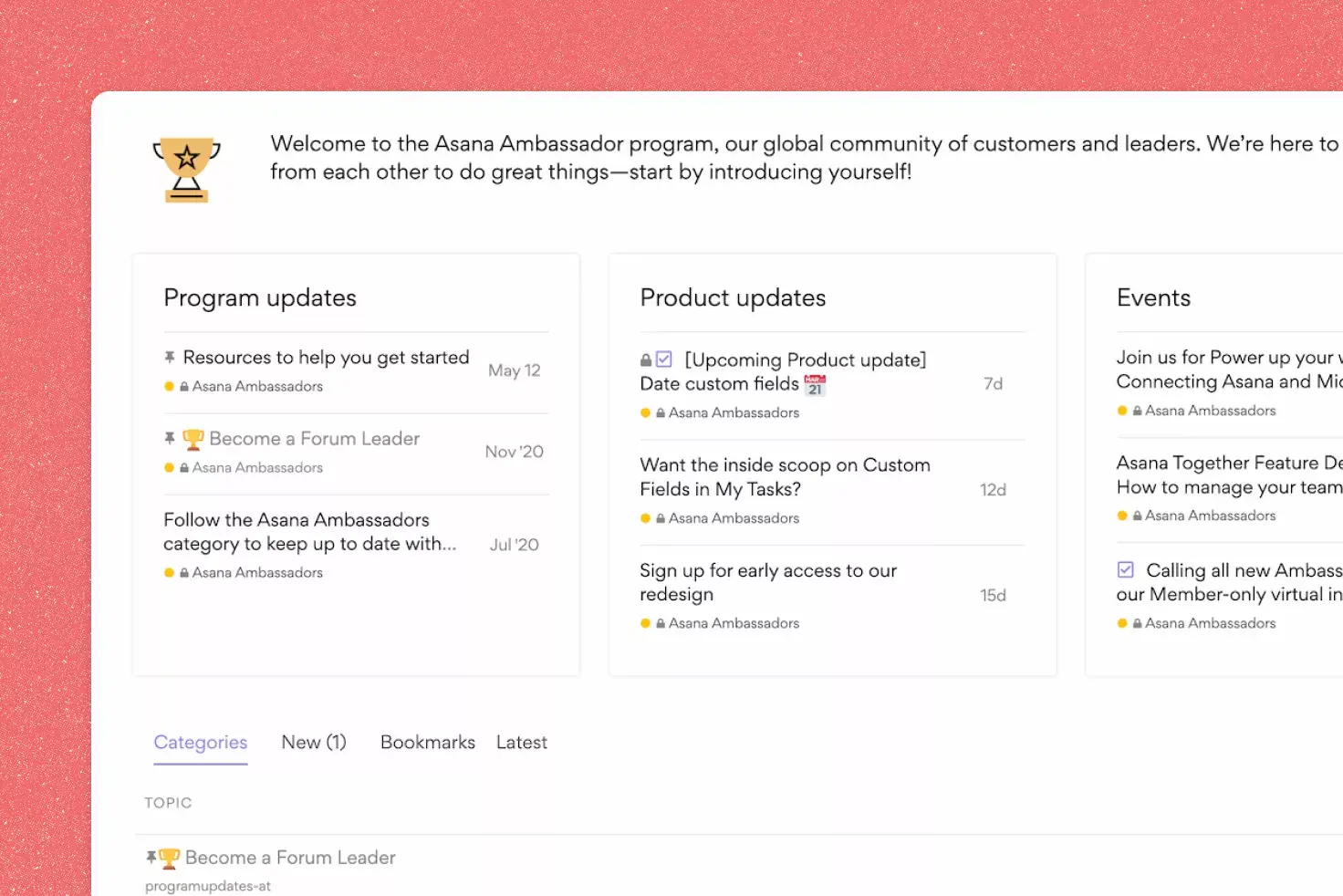Open Sign up for early access to redesign
This screenshot has height=896, width=1343.
768,582
